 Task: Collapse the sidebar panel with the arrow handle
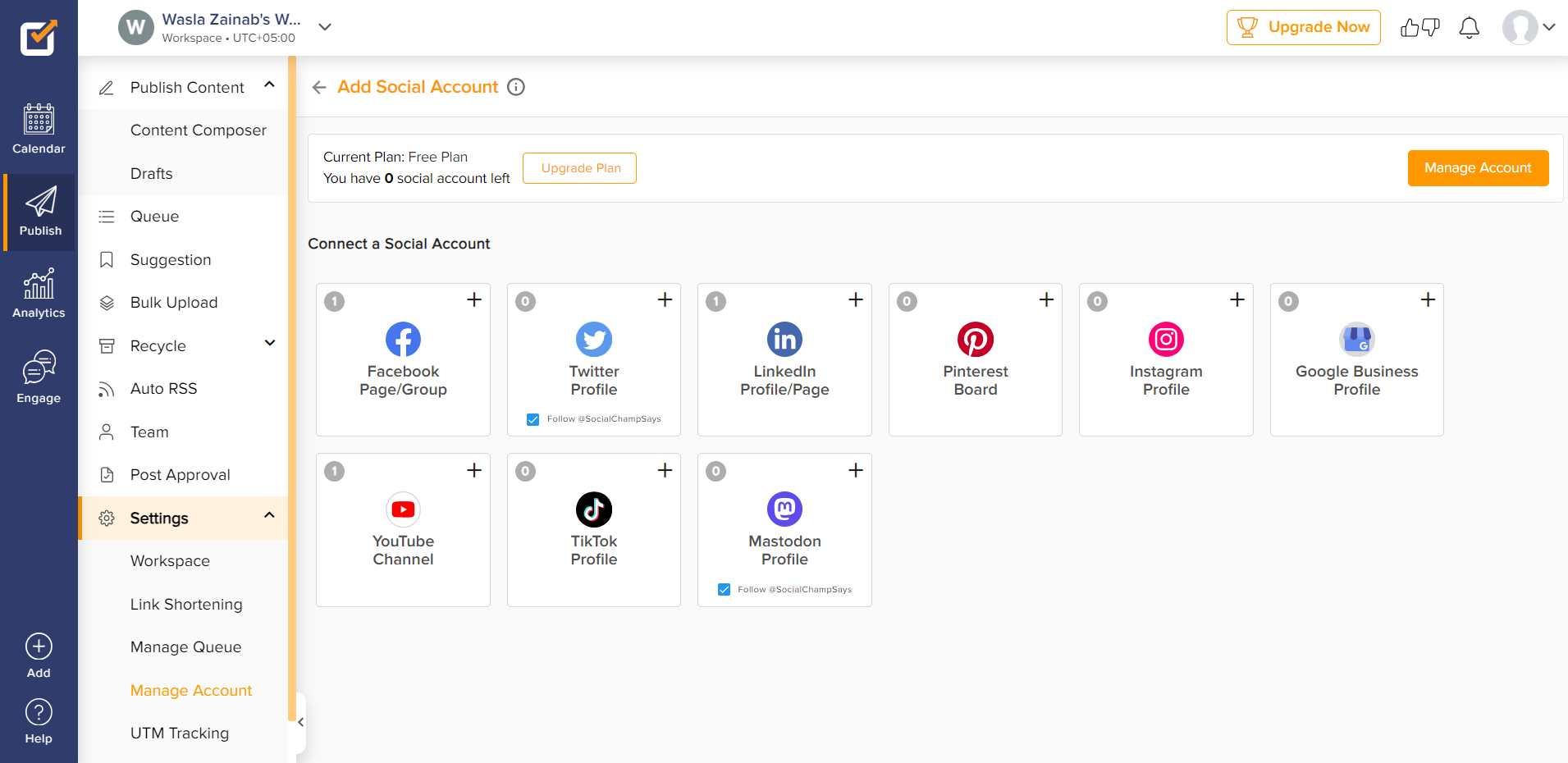point(300,722)
